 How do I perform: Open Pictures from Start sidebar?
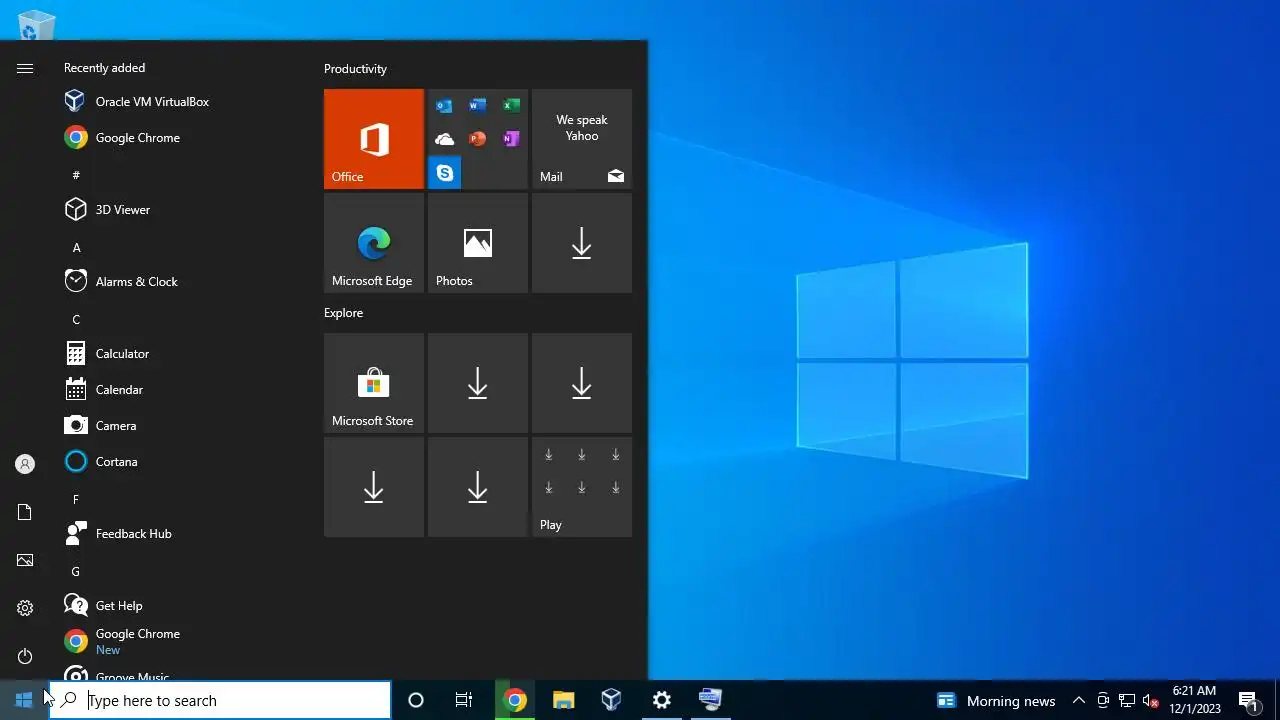[x=25, y=560]
